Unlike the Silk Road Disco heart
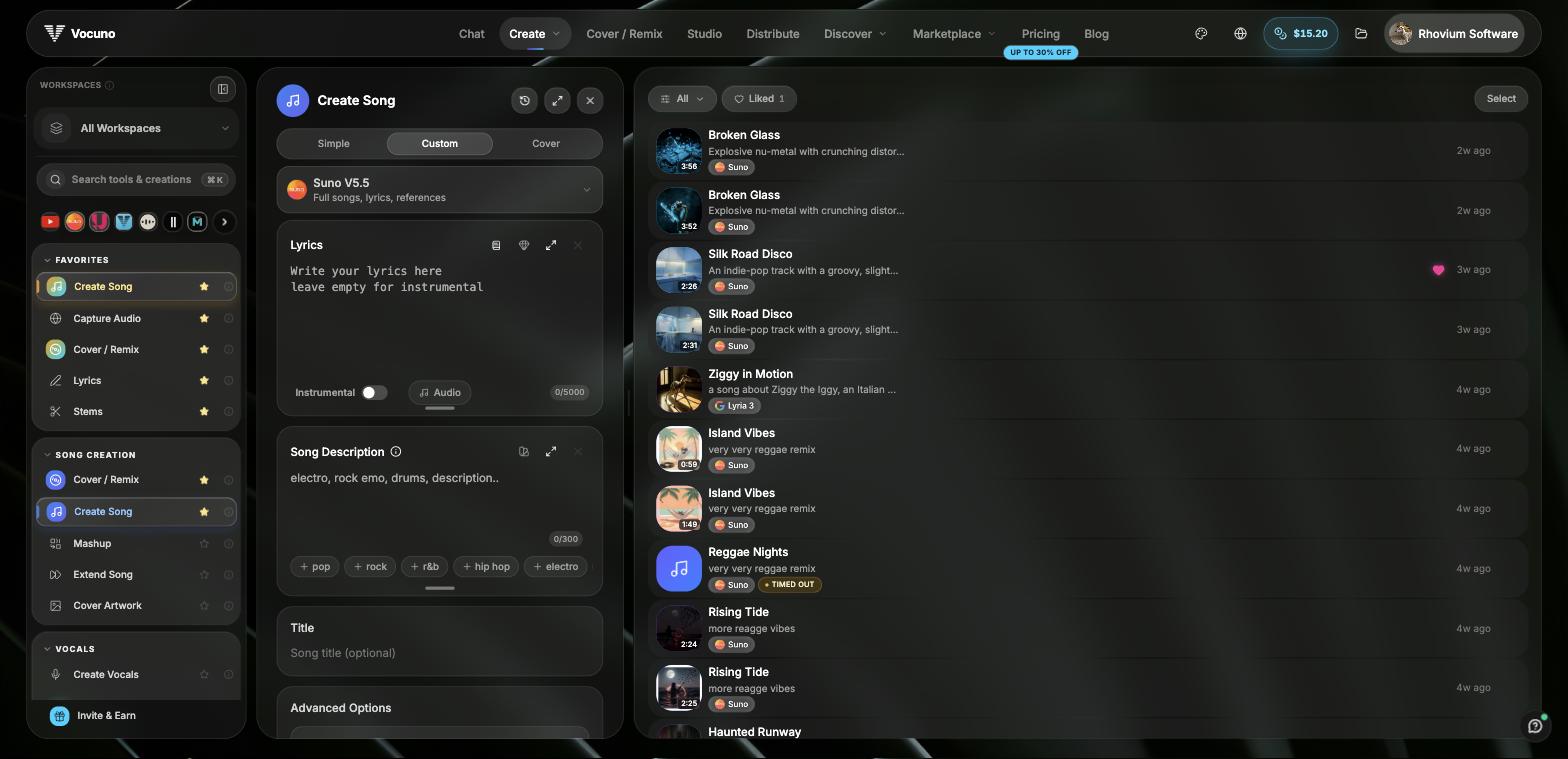The image size is (1568, 759). coord(1438,270)
